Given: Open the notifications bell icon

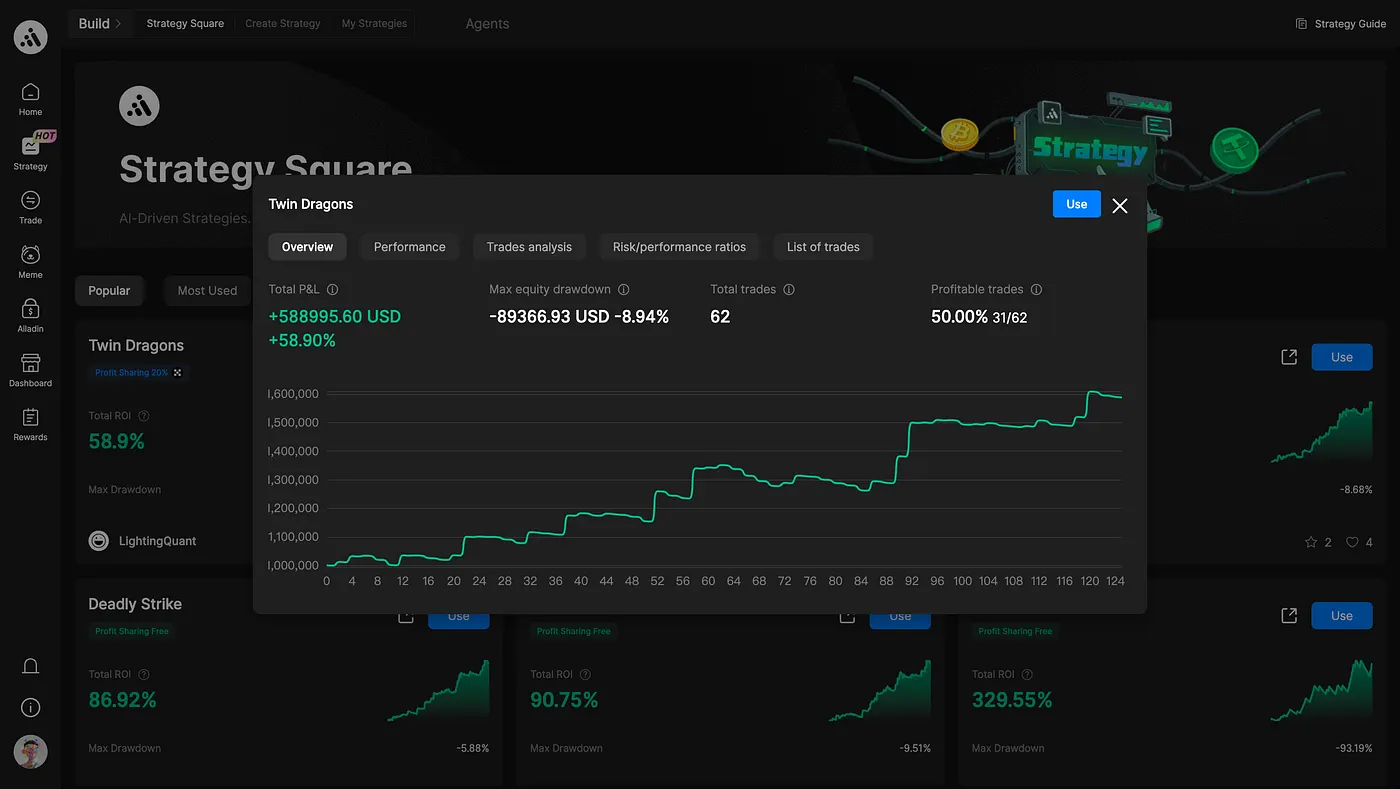Looking at the screenshot, I should (x=31, y=666).
